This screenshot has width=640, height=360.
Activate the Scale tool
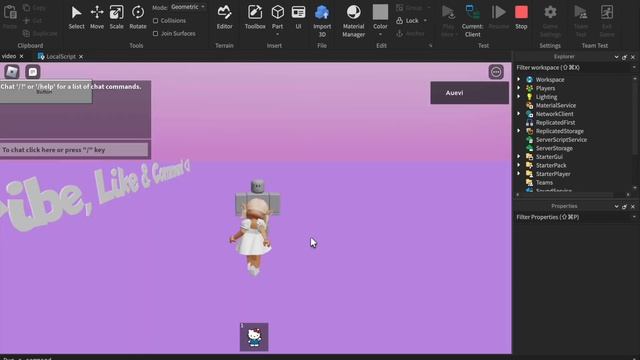point(116,17)
